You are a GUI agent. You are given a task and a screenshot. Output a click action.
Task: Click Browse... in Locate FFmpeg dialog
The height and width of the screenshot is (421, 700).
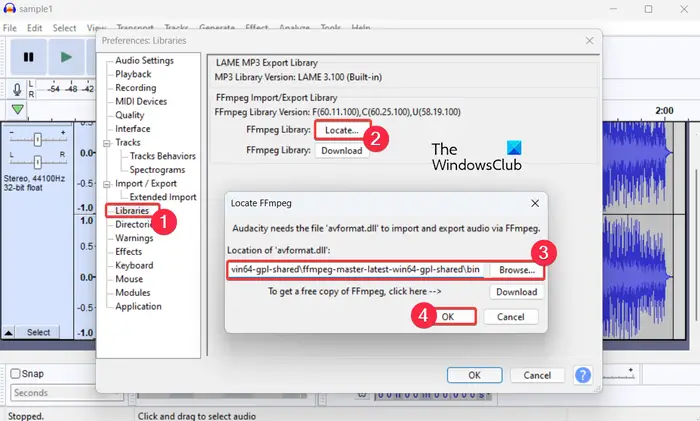517,270
